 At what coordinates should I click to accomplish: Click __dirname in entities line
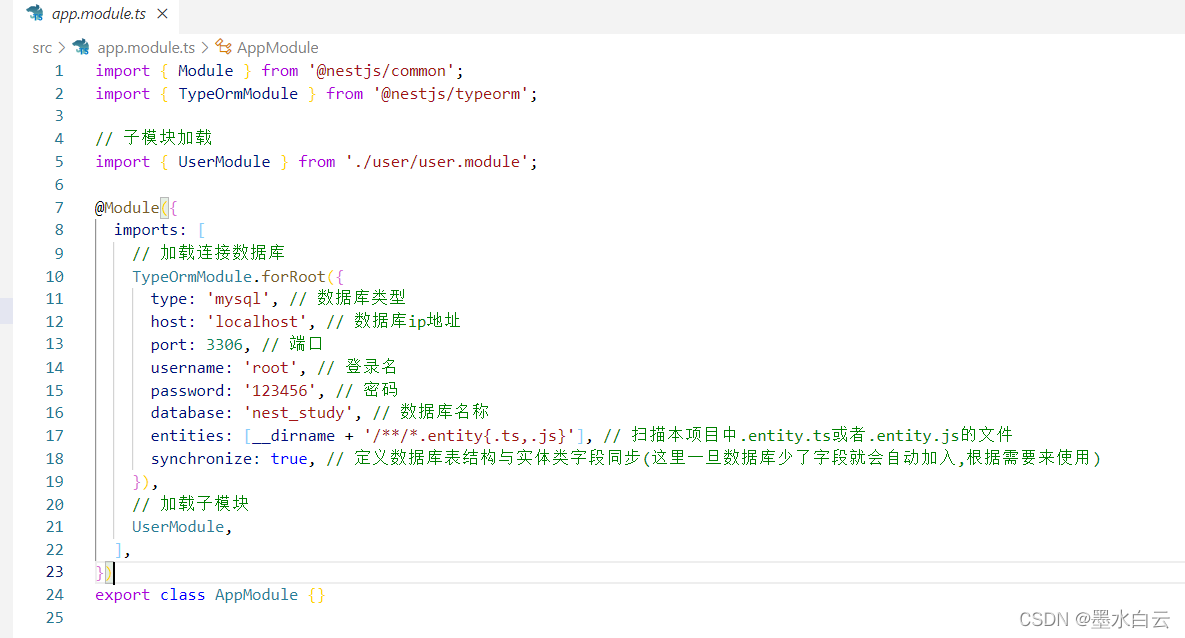(293, 436)
